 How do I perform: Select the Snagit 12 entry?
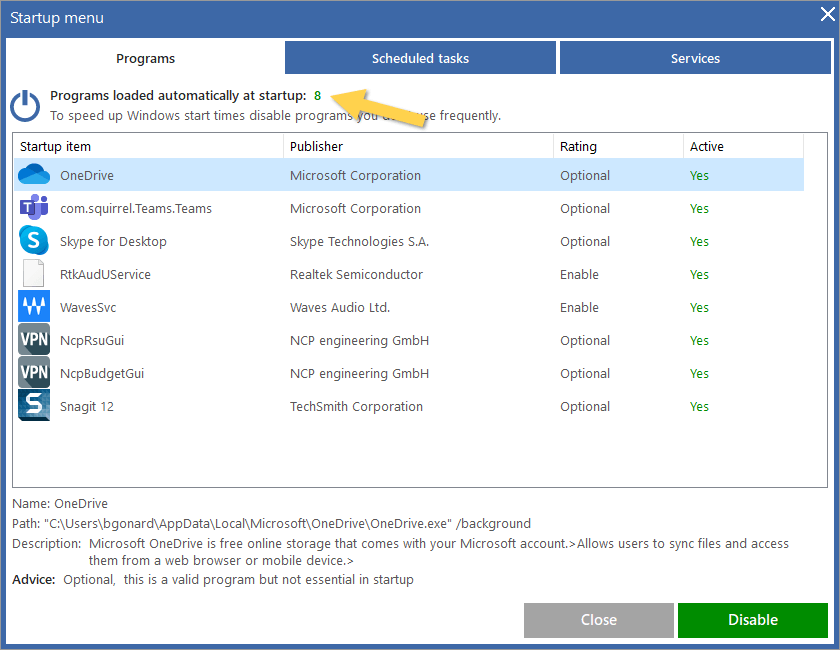[x=87, y=407]
